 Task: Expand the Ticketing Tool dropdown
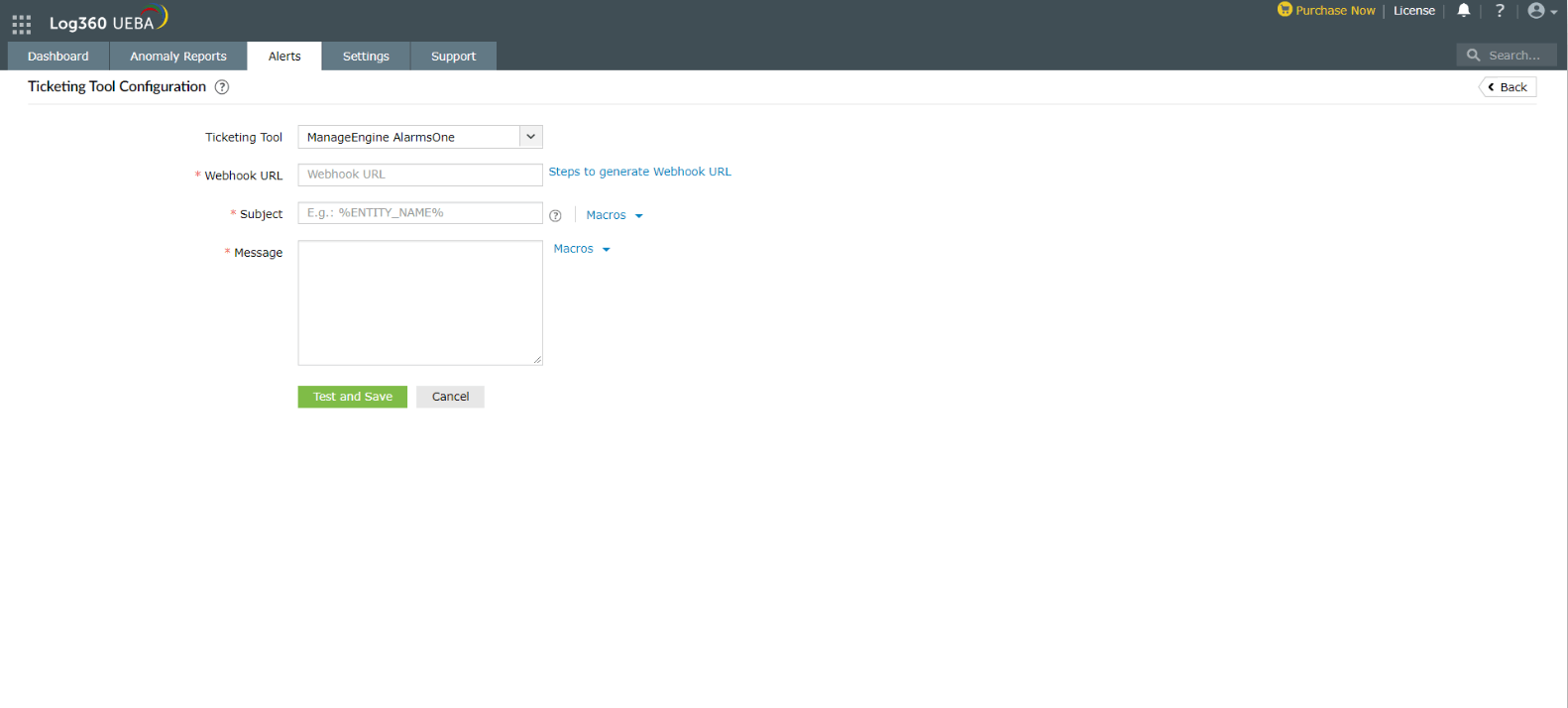click(420, 137)
